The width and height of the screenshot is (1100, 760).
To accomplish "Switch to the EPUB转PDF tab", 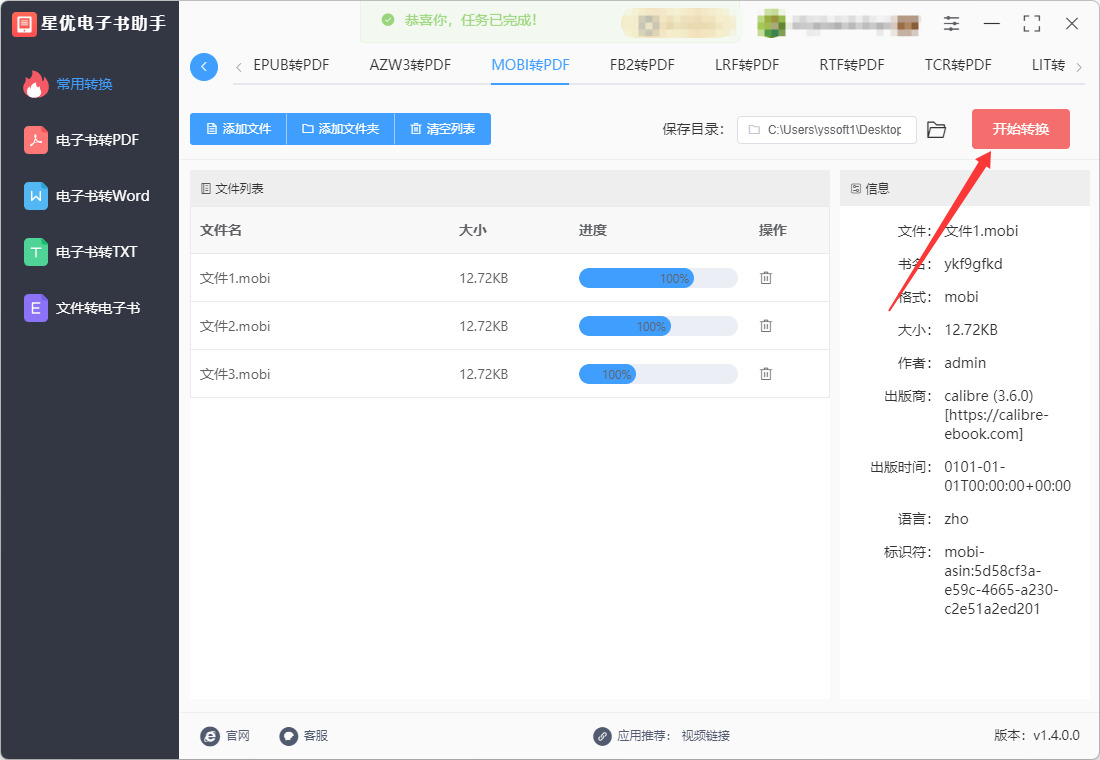I will pyautogui.click(x=291, y=65).
